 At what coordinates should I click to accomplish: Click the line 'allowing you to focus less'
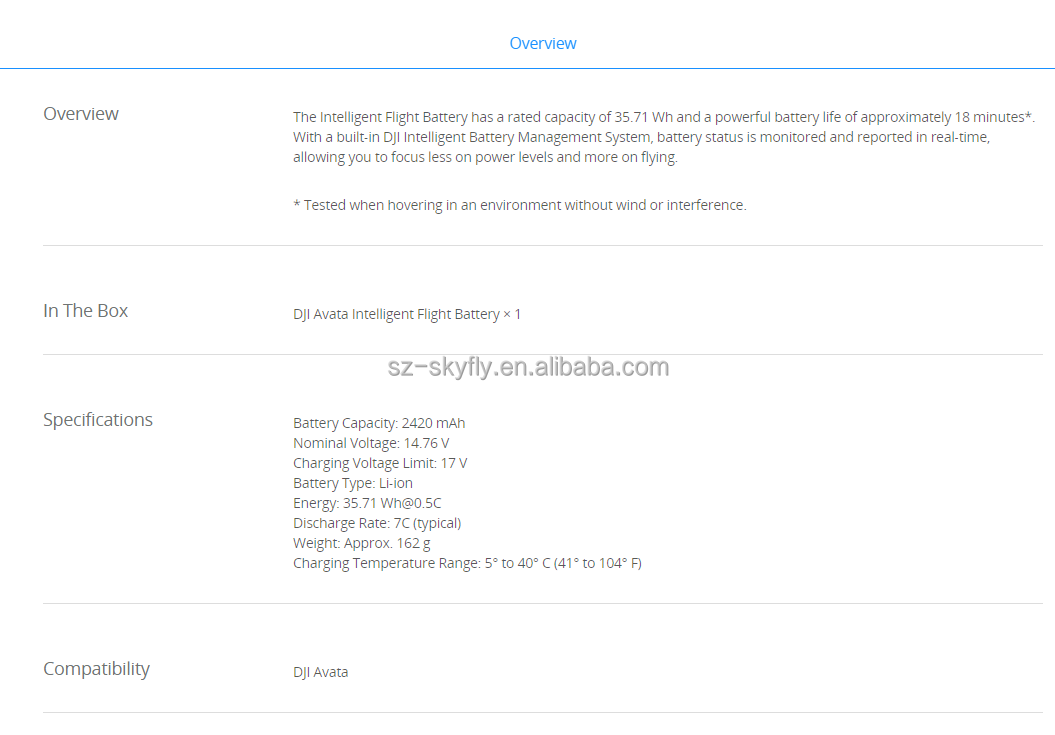click(485, 157)
